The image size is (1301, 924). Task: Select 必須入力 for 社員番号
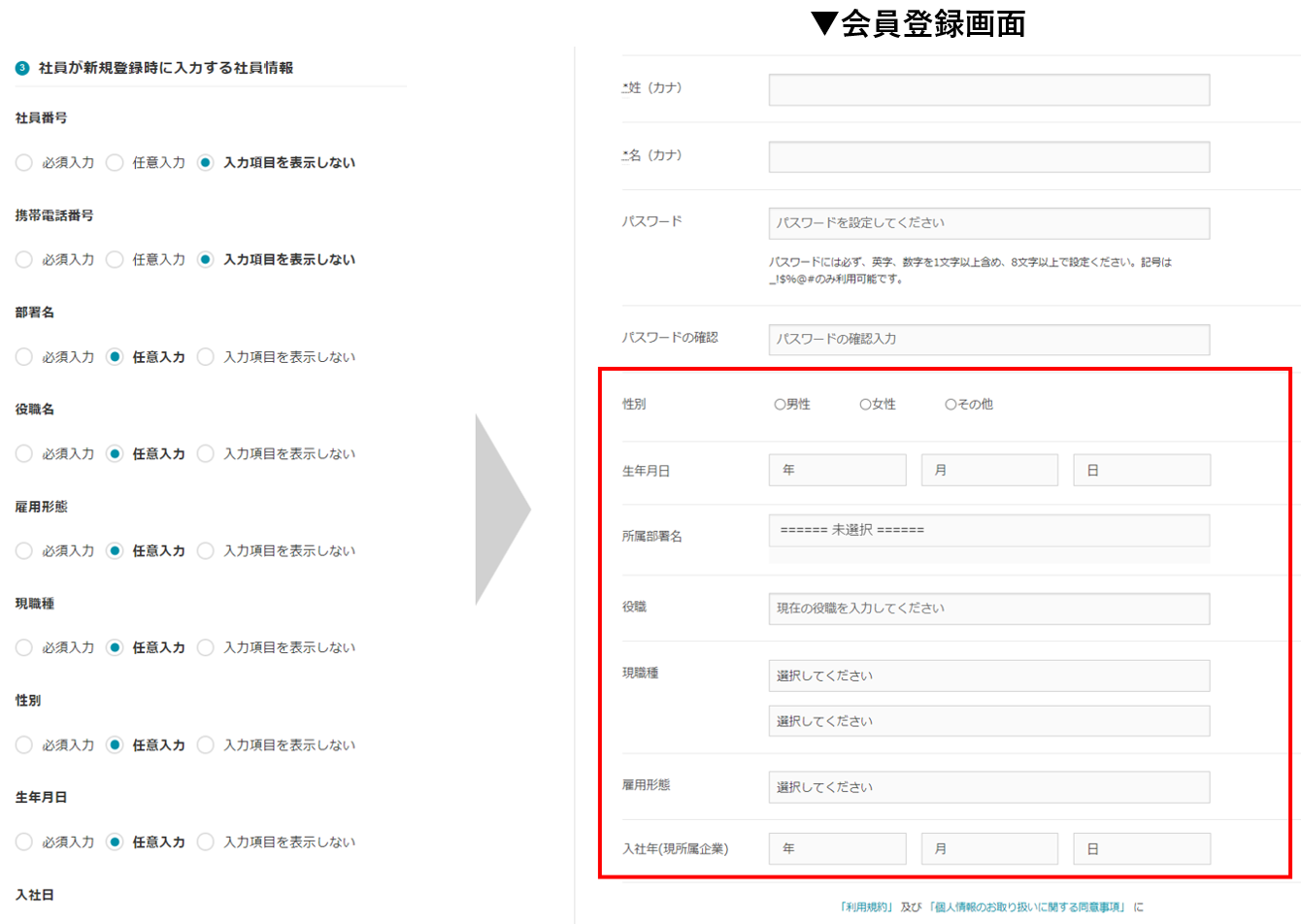pos(24,163)
